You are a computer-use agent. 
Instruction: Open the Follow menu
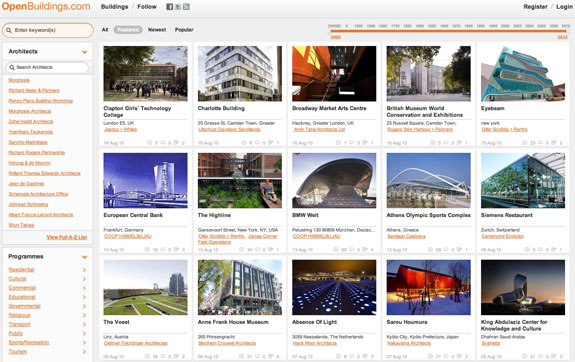click(147, 7)
